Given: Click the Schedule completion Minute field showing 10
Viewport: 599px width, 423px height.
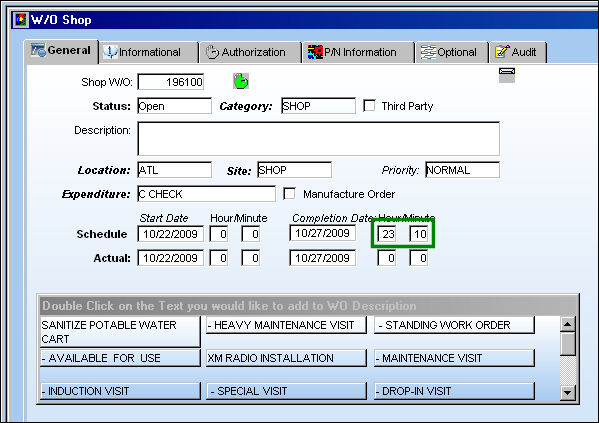Looking at the screenshot, I should (419, 234).
